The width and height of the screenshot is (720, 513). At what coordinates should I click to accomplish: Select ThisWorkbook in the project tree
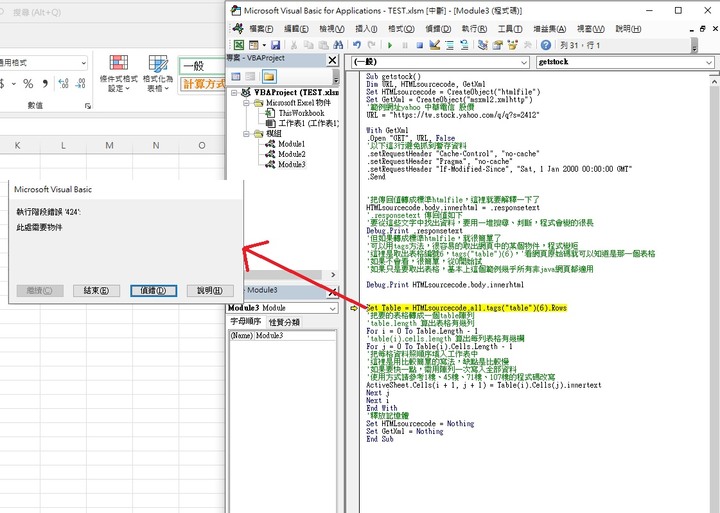301,113
